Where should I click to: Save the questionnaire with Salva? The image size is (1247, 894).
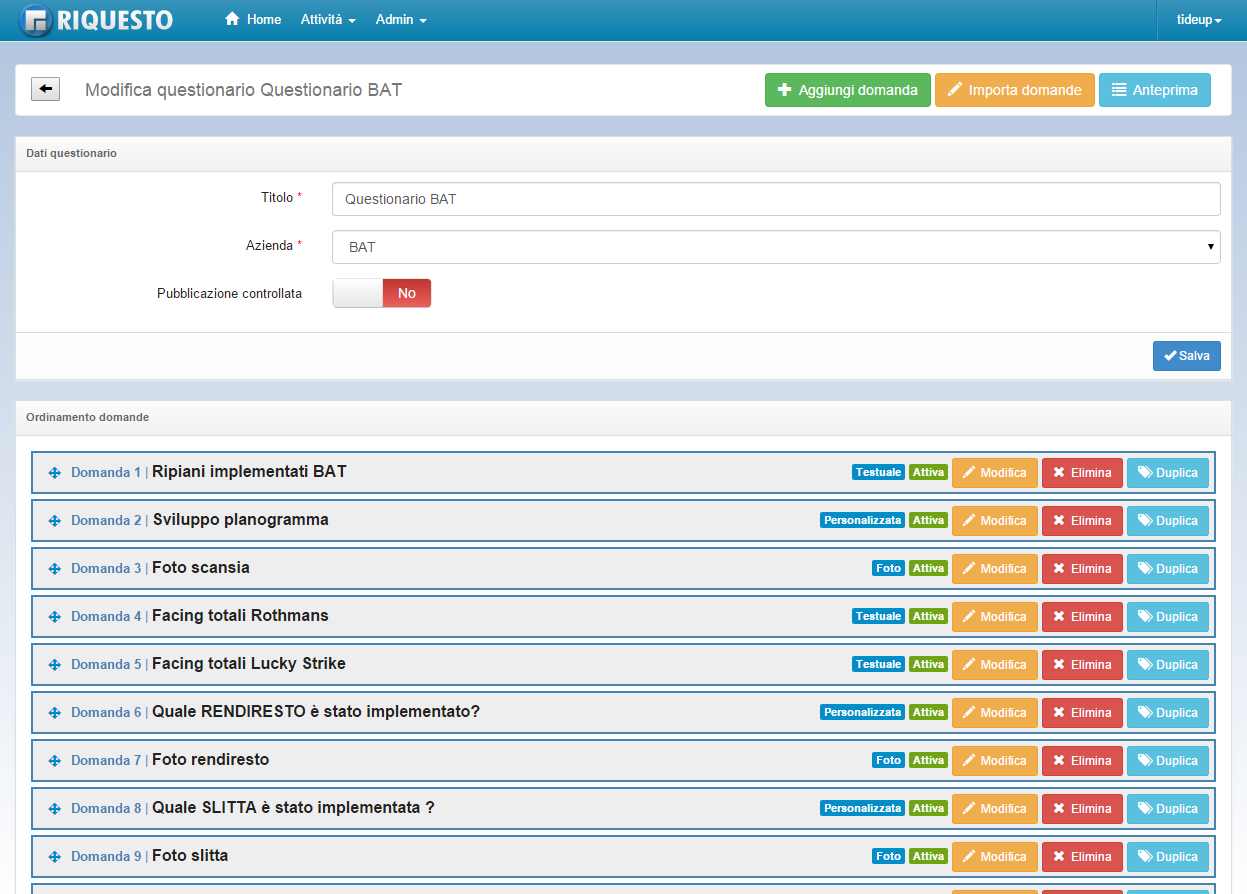pos(1186,356)
